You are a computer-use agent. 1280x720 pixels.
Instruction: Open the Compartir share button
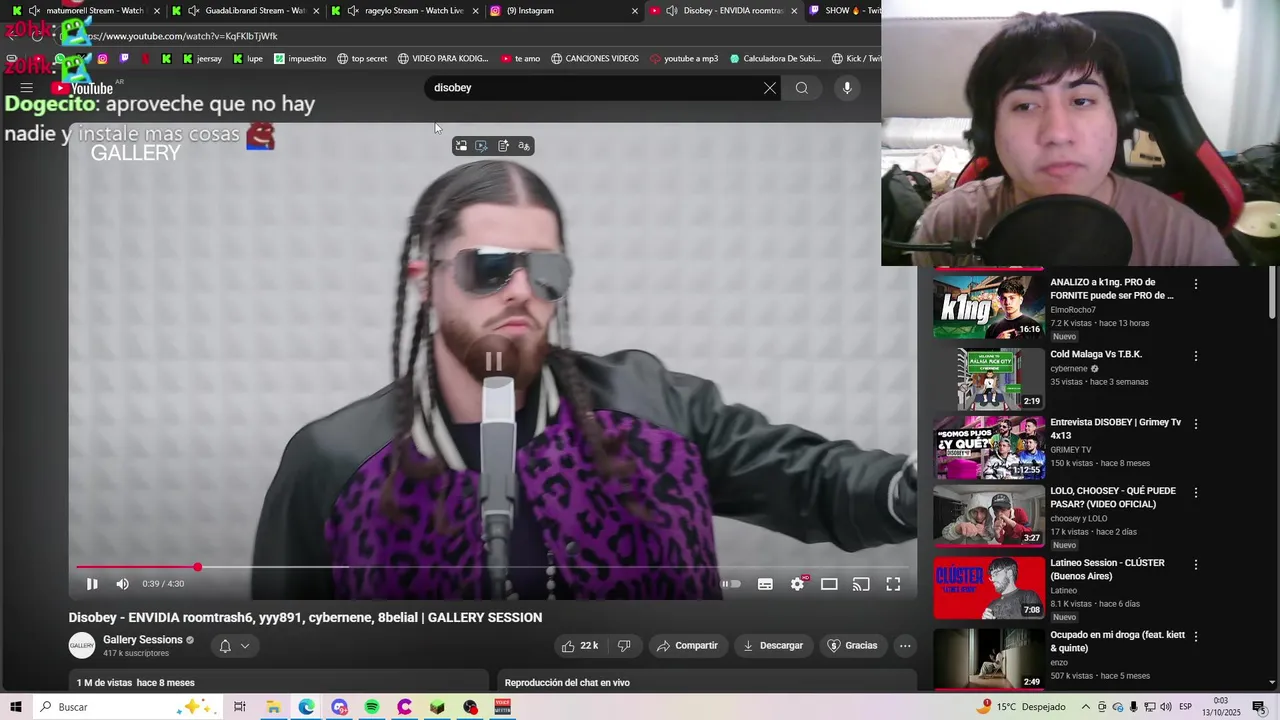(687, 646)
